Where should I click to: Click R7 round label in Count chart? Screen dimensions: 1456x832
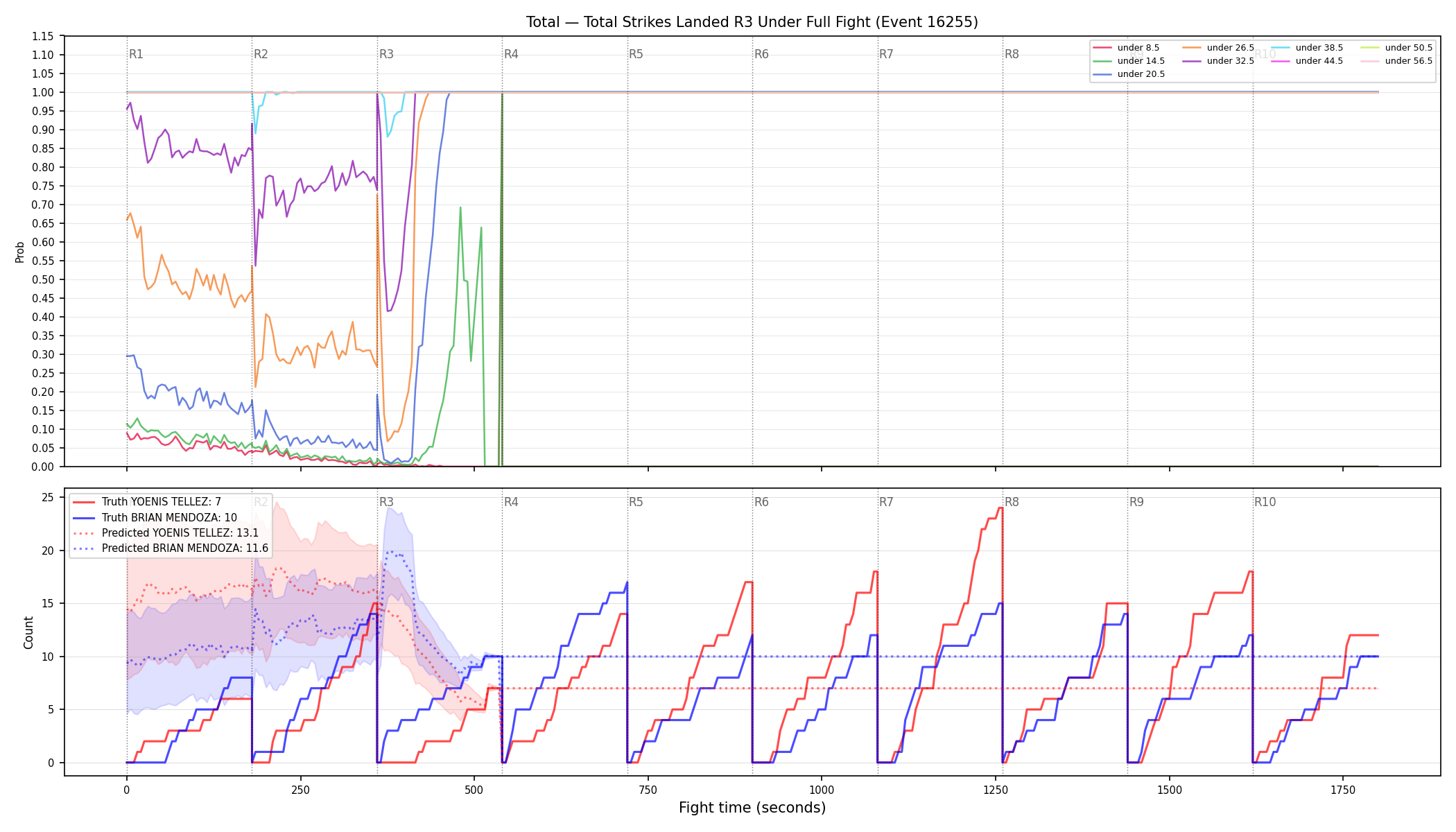click(x=887, y=502)
